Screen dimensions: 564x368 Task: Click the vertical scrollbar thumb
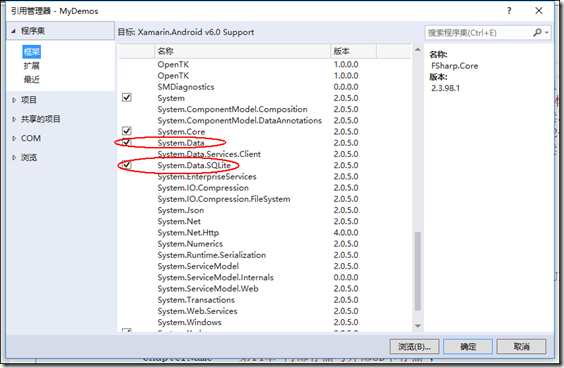418,271
